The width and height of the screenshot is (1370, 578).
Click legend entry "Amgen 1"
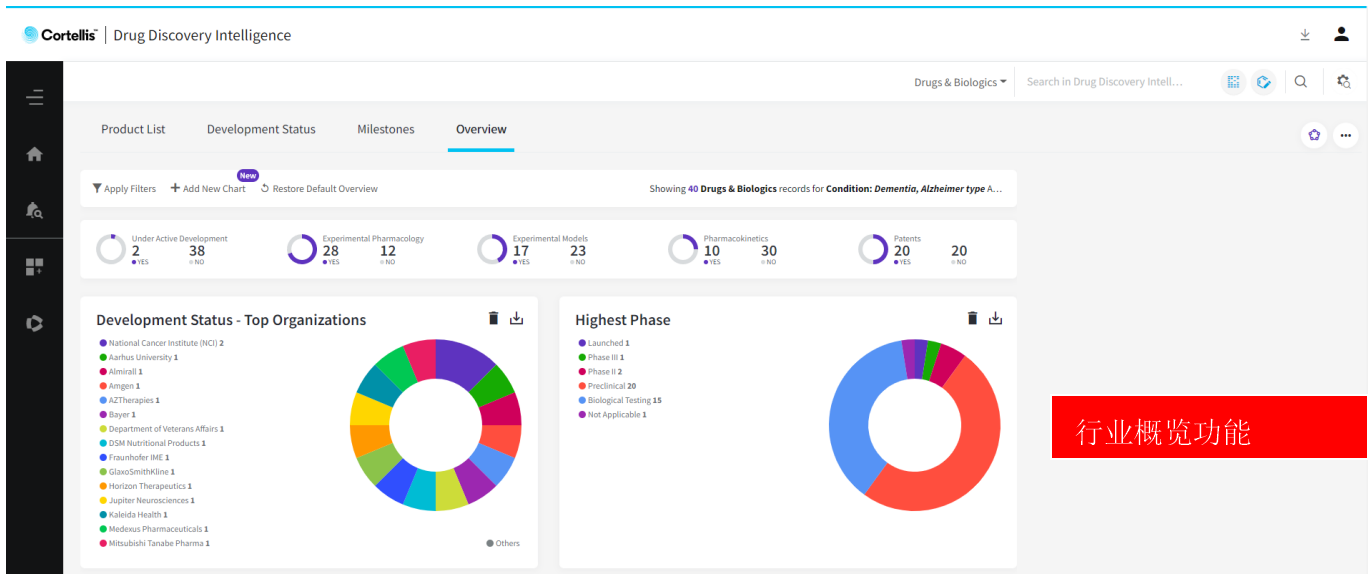pyautogui.click(x=119, y=386)
